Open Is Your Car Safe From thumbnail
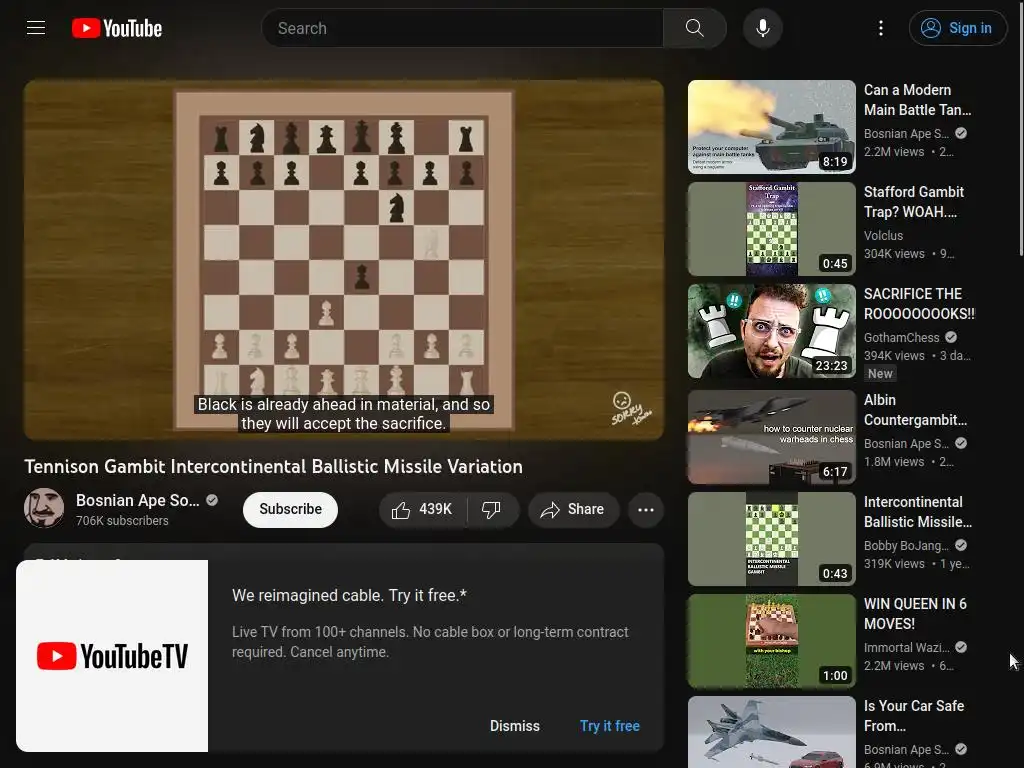The height and width of the screenshot is (768, 1024). click(x=771, y=732)
